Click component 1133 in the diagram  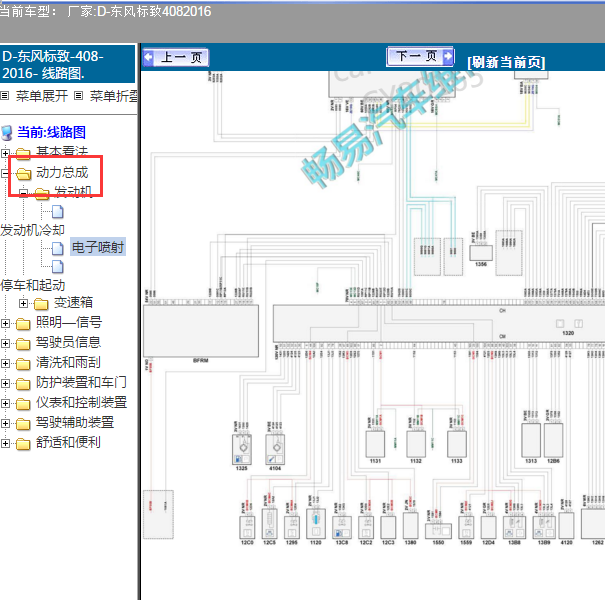click(457, 444)
